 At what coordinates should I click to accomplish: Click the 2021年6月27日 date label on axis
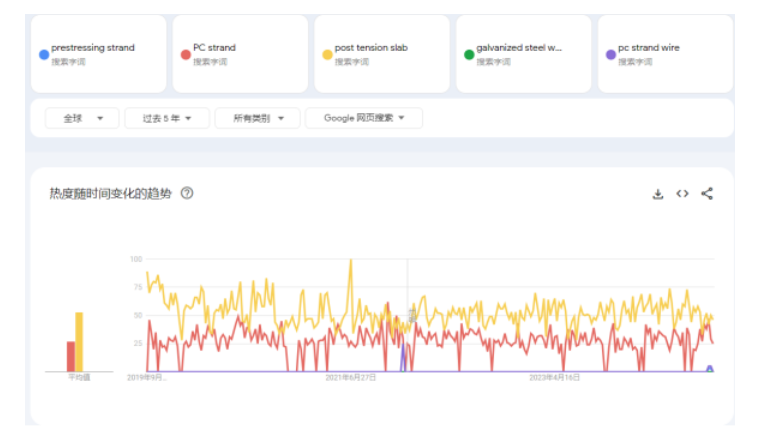[350, 378]
